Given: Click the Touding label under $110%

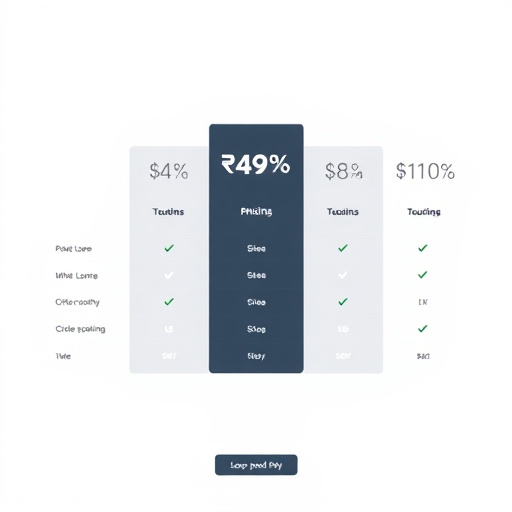Looking at the screenshot, I should [x=424, y=212].
